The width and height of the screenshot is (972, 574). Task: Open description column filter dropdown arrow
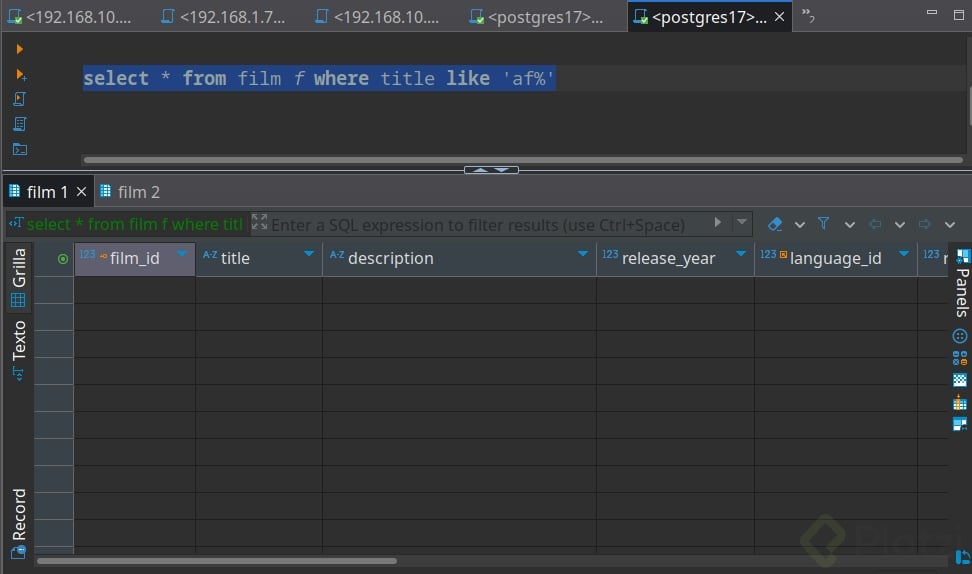point(583,254)
